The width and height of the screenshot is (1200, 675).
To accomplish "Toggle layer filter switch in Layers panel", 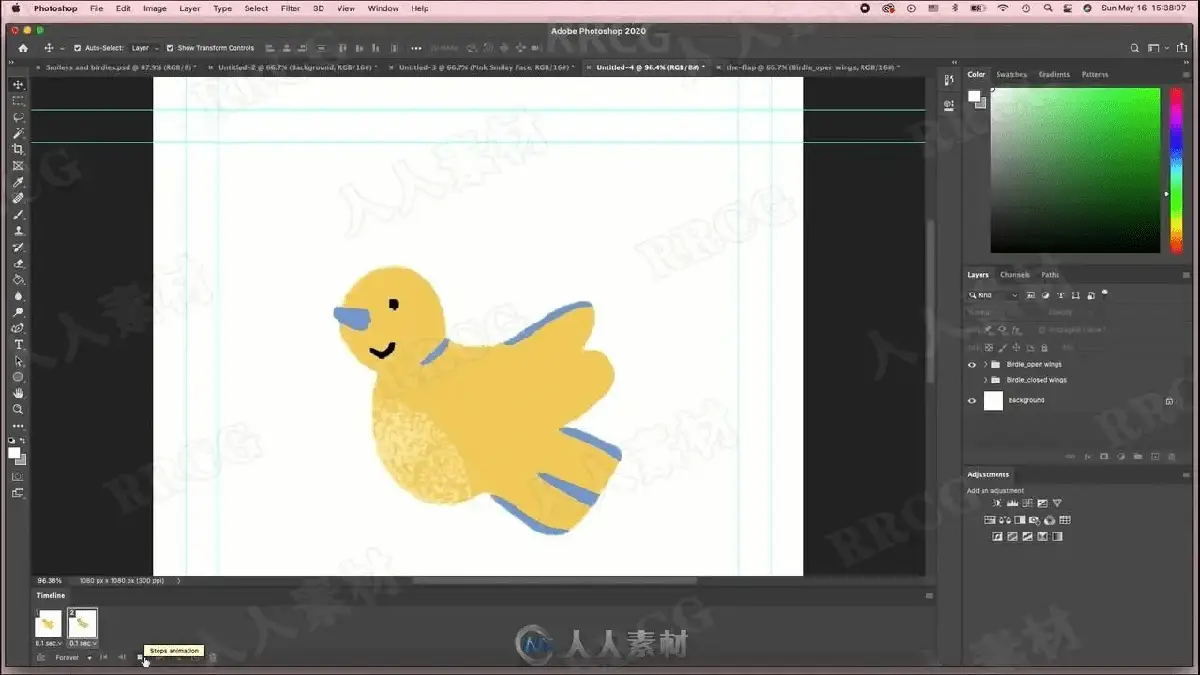I will coord(1105,294).
